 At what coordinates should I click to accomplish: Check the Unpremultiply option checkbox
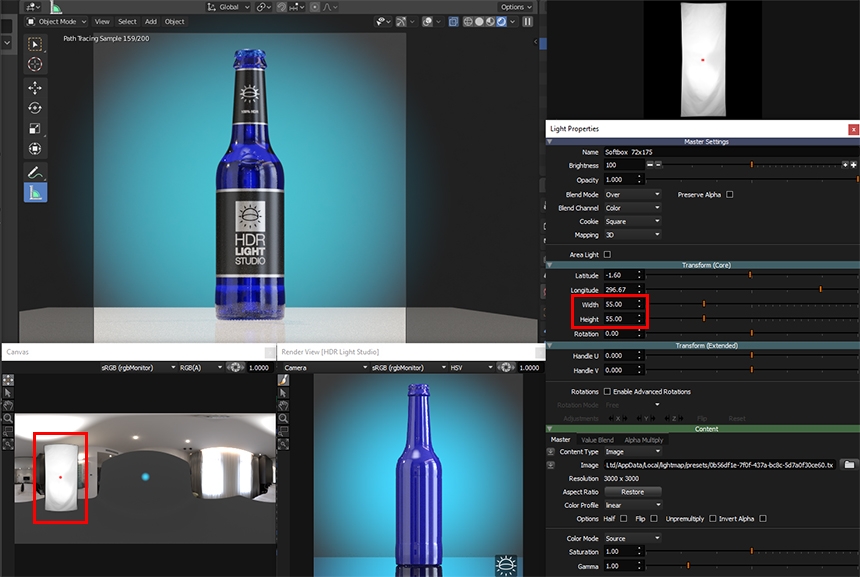[712, 518]
